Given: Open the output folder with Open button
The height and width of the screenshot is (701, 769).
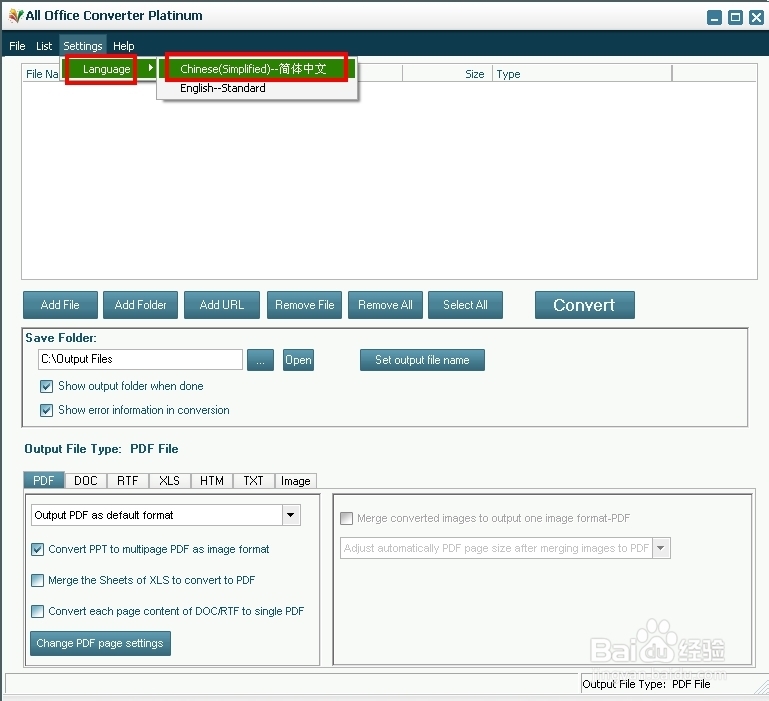Looking at the screenshot, I should point(298,360).
